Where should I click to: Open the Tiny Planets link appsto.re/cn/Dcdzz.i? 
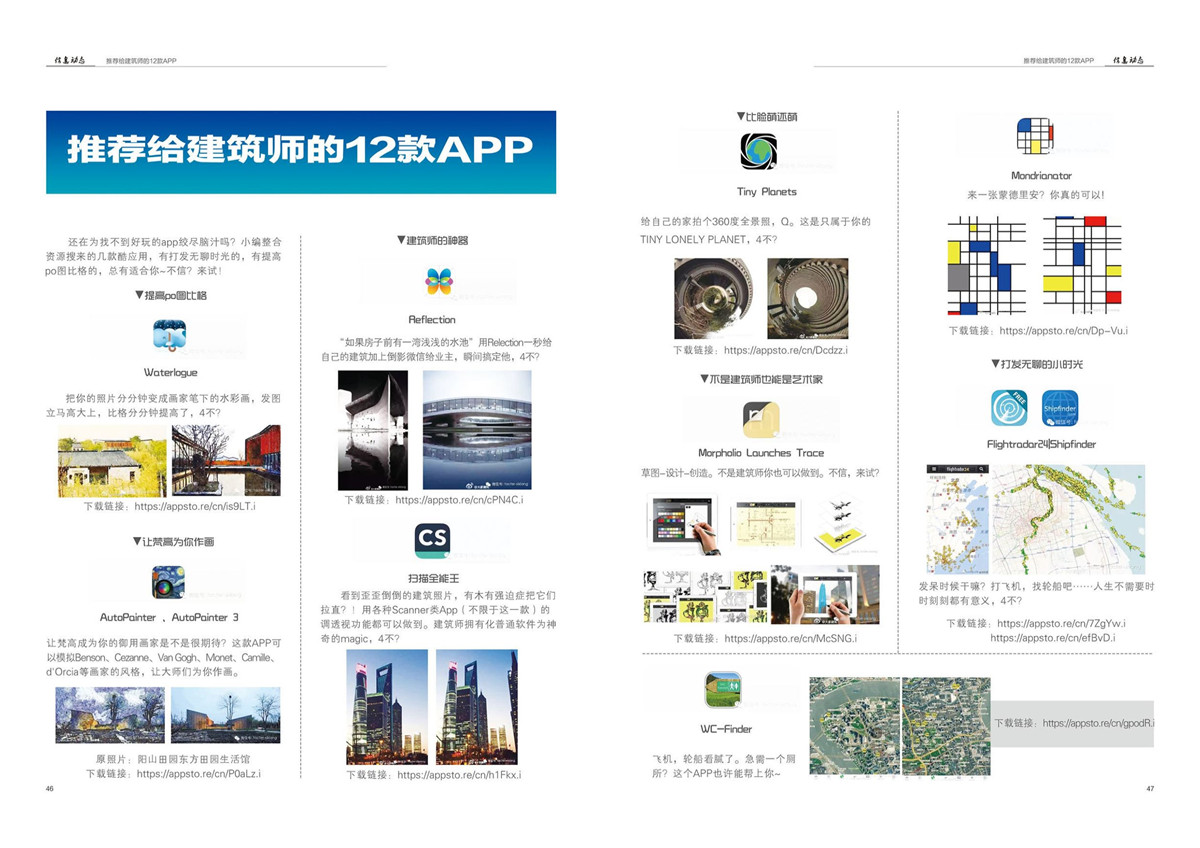tap(786, 351)
